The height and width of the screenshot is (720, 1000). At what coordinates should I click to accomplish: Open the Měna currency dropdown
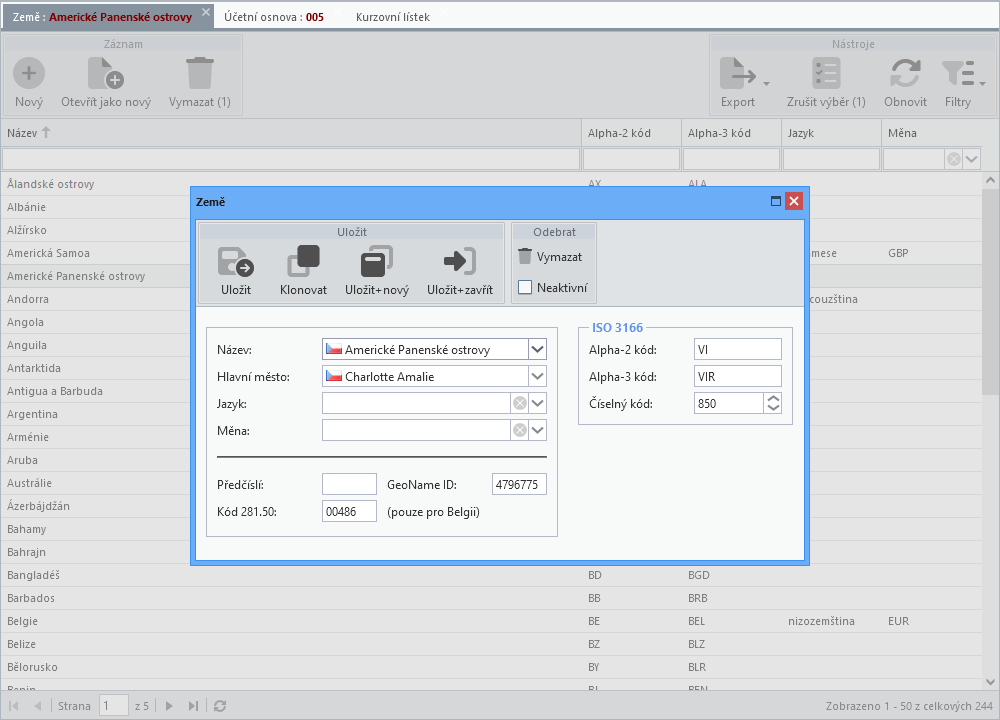(x=538, y=430)
